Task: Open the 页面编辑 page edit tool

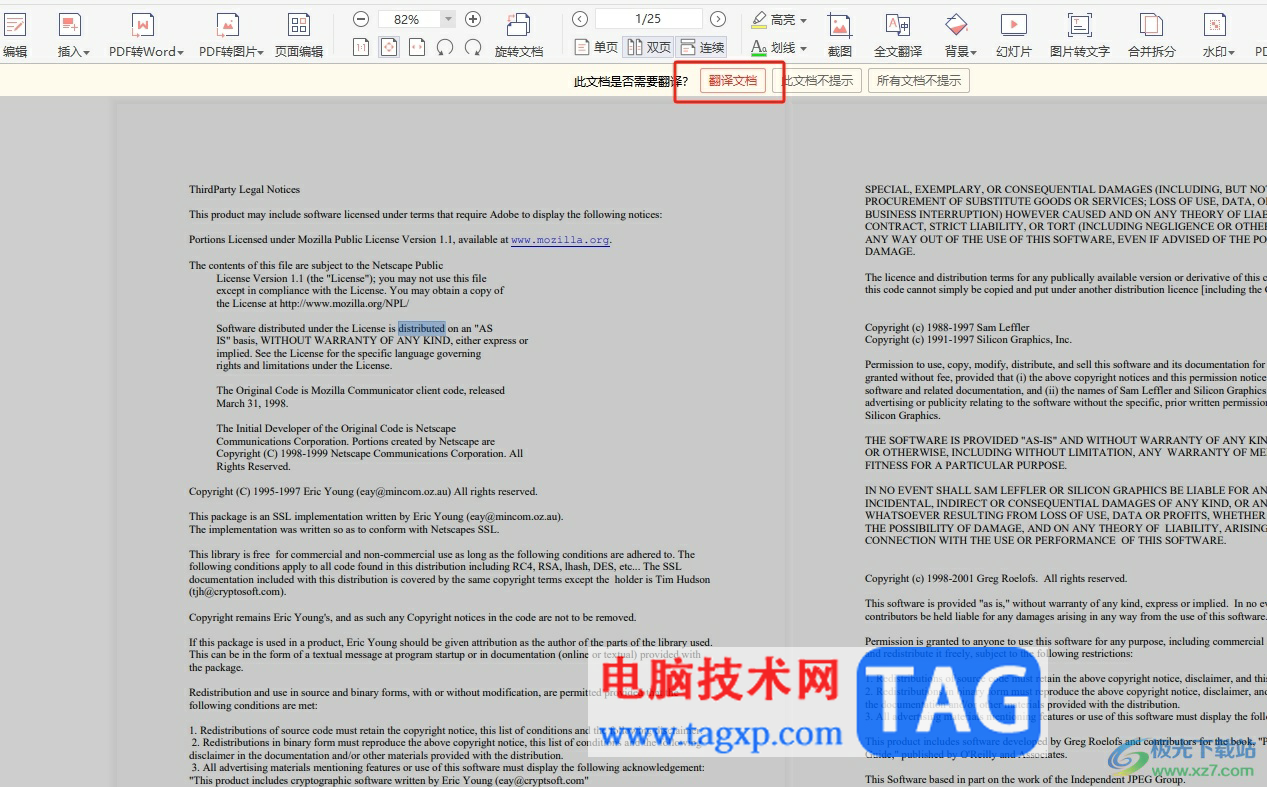Action: 299,26
